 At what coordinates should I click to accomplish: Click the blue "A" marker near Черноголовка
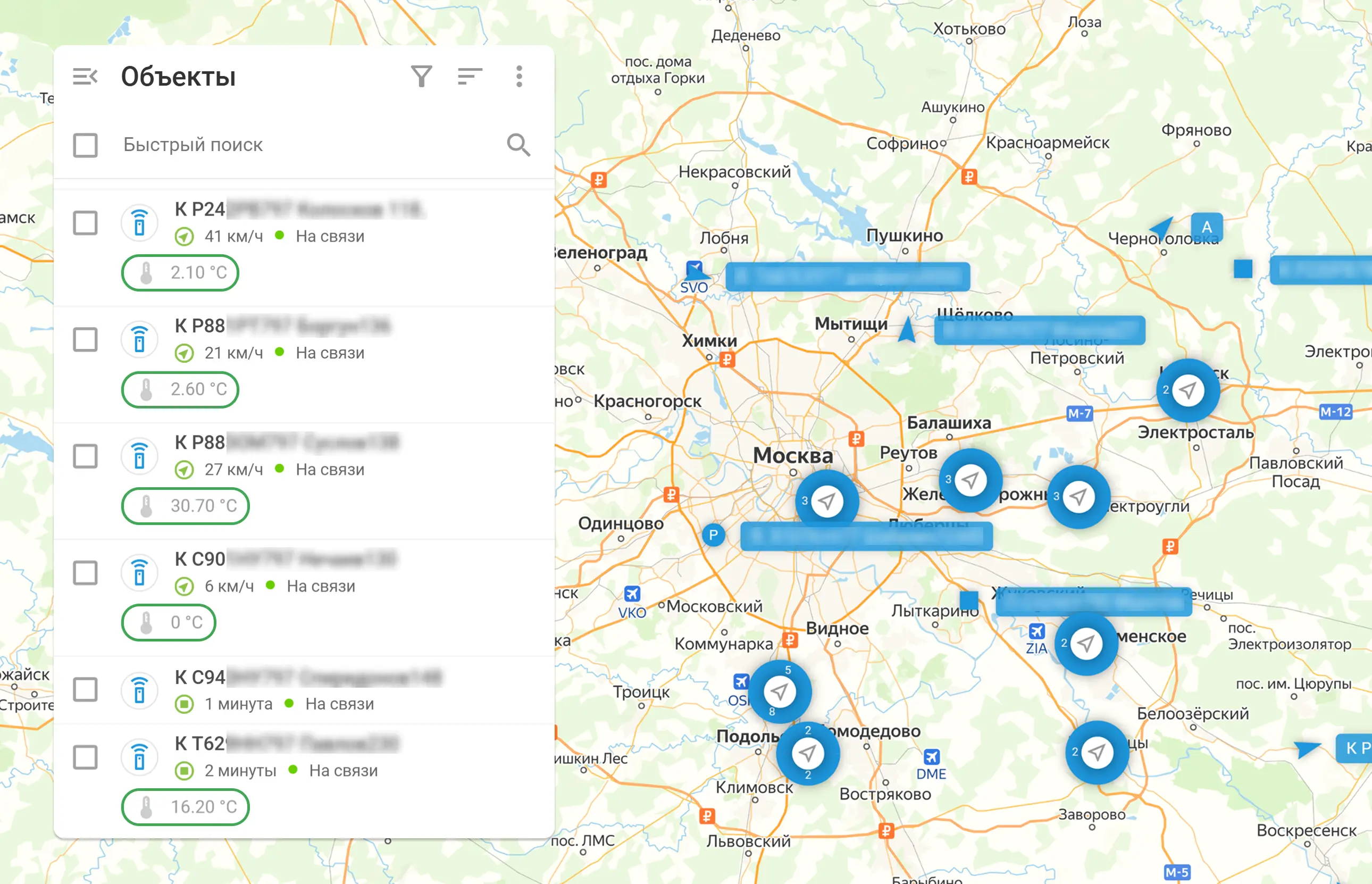click(x=1207, y=227)
